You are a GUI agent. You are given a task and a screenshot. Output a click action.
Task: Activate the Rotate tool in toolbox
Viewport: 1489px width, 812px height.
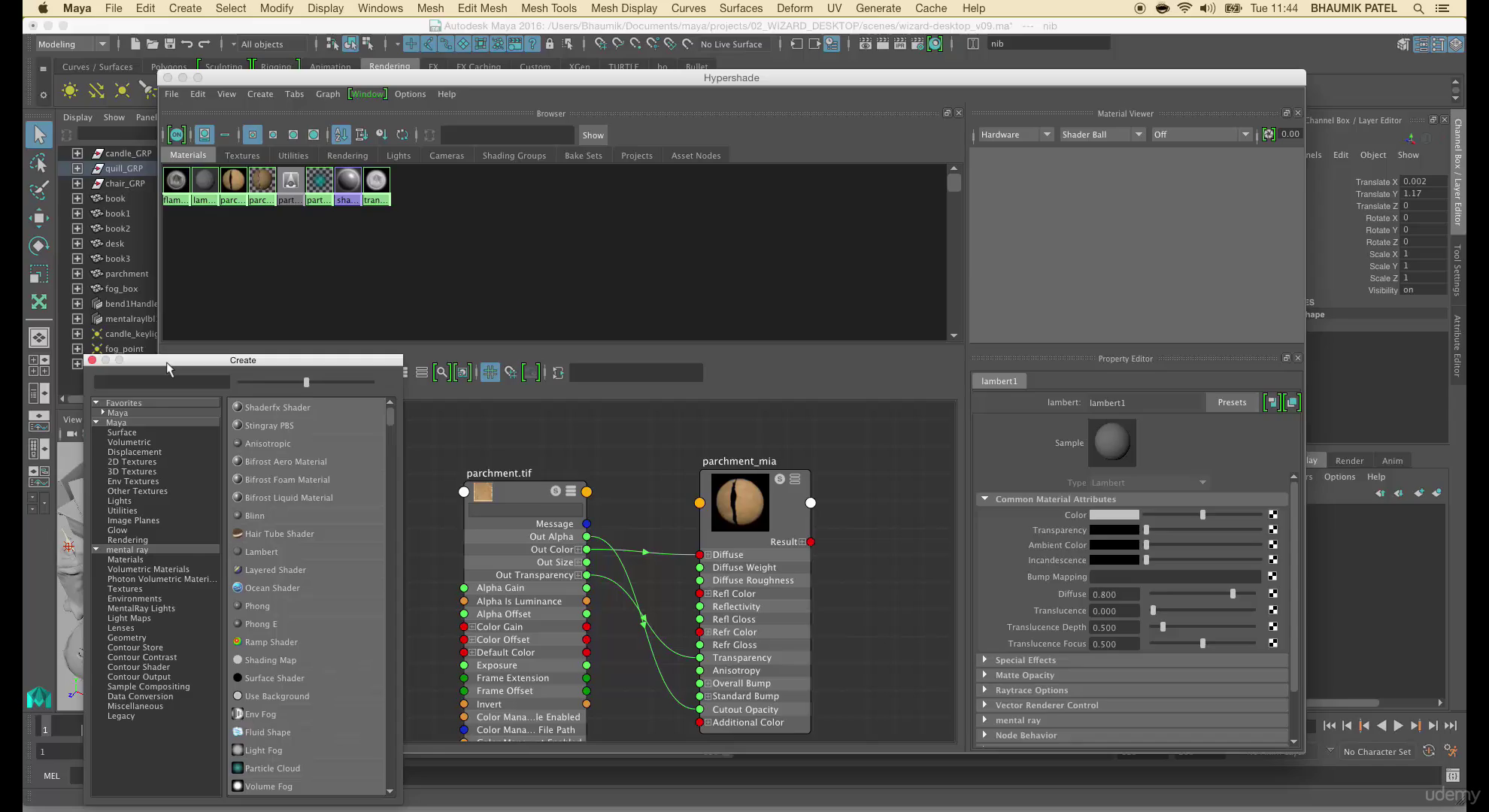(39, 246)
